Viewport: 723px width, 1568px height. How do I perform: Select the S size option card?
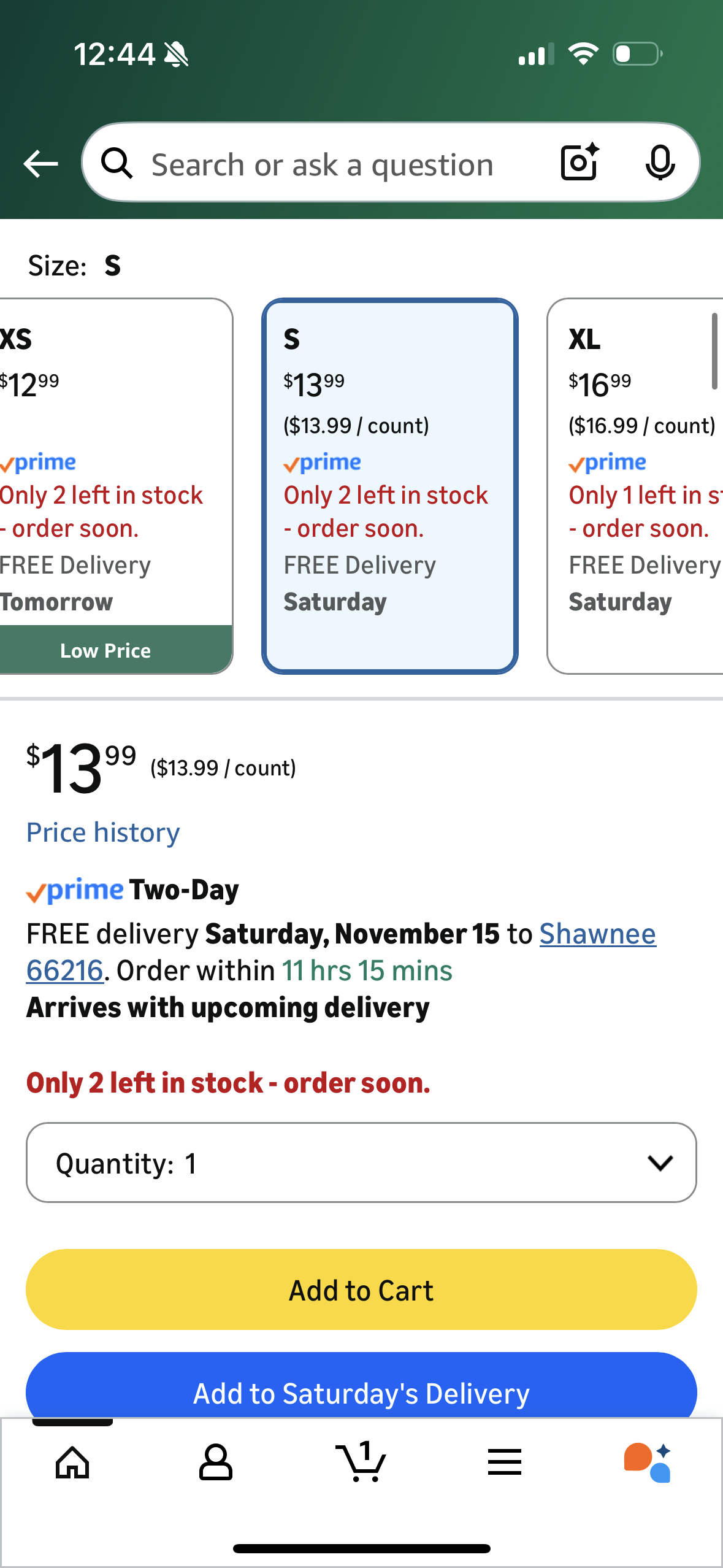pyautogui.click(x=390, y=486)
